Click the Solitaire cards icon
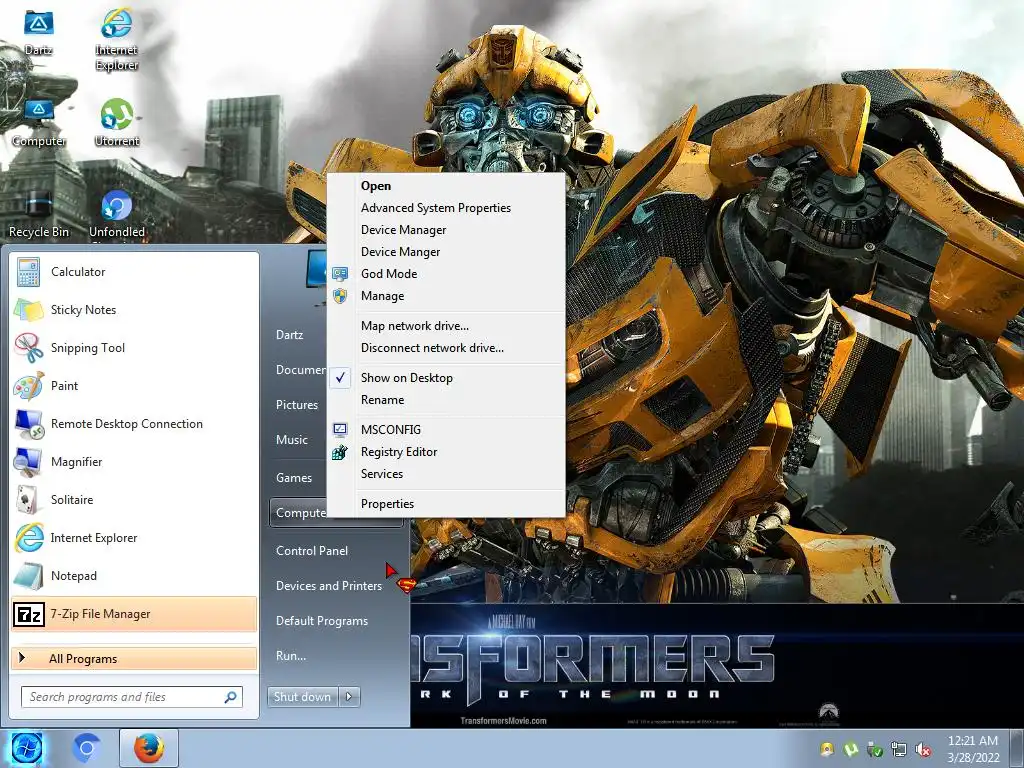 (27, 500)
